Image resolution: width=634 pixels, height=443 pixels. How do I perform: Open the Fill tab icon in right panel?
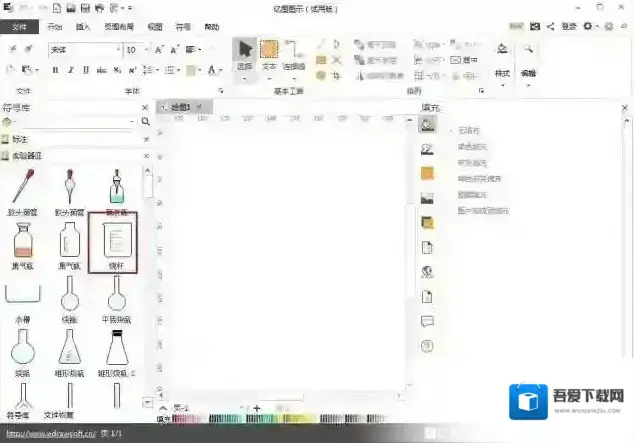coord(427,124)
